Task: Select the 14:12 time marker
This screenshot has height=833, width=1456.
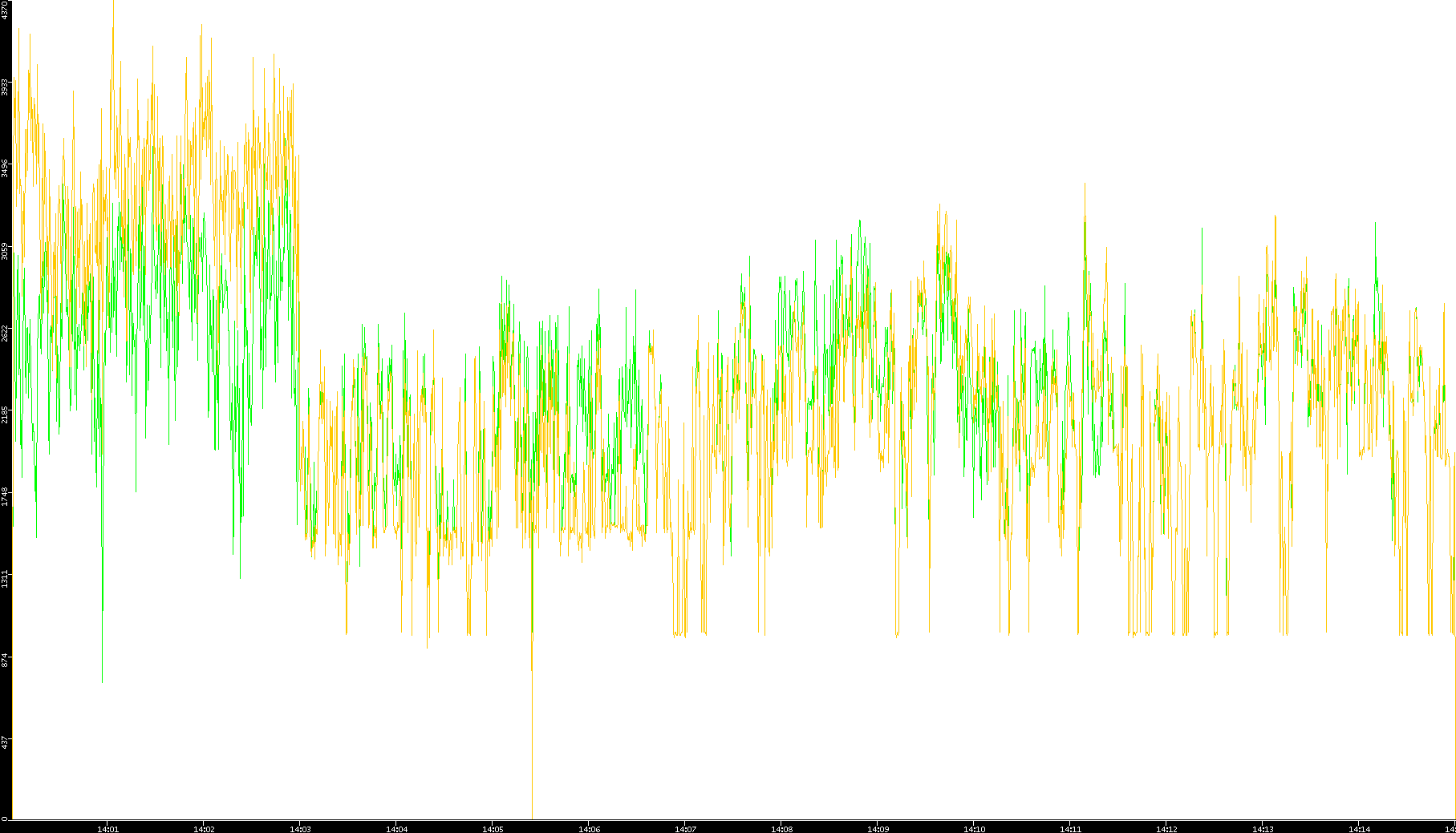Action: (1166, 829)
